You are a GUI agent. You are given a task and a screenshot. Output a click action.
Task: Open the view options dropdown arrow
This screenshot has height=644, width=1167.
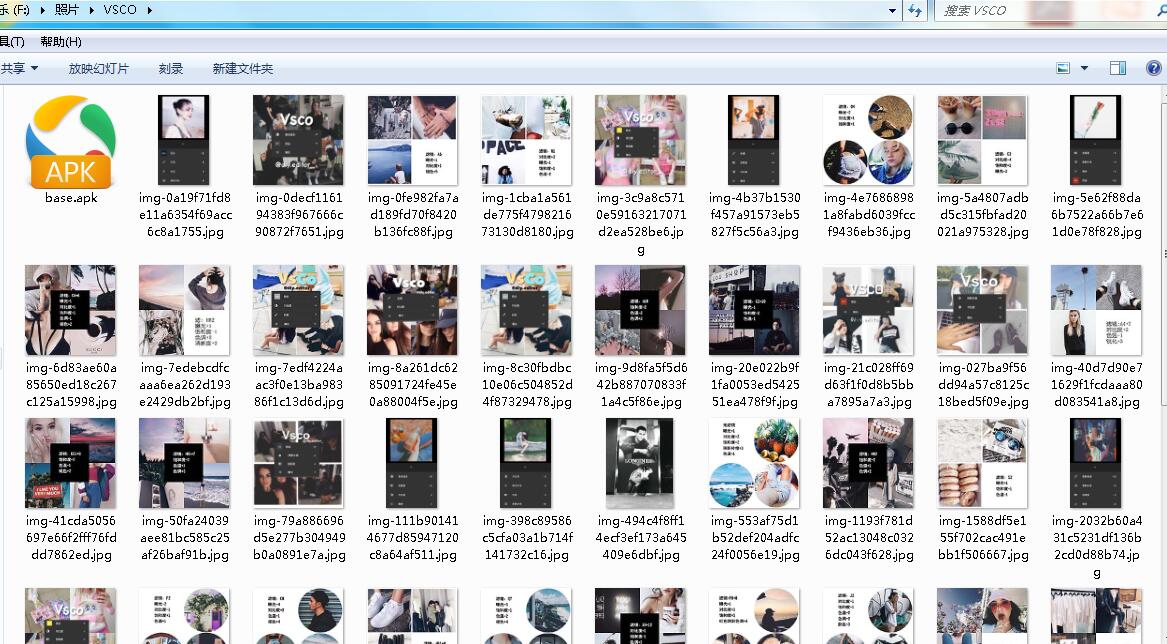tap(1084, 68)
